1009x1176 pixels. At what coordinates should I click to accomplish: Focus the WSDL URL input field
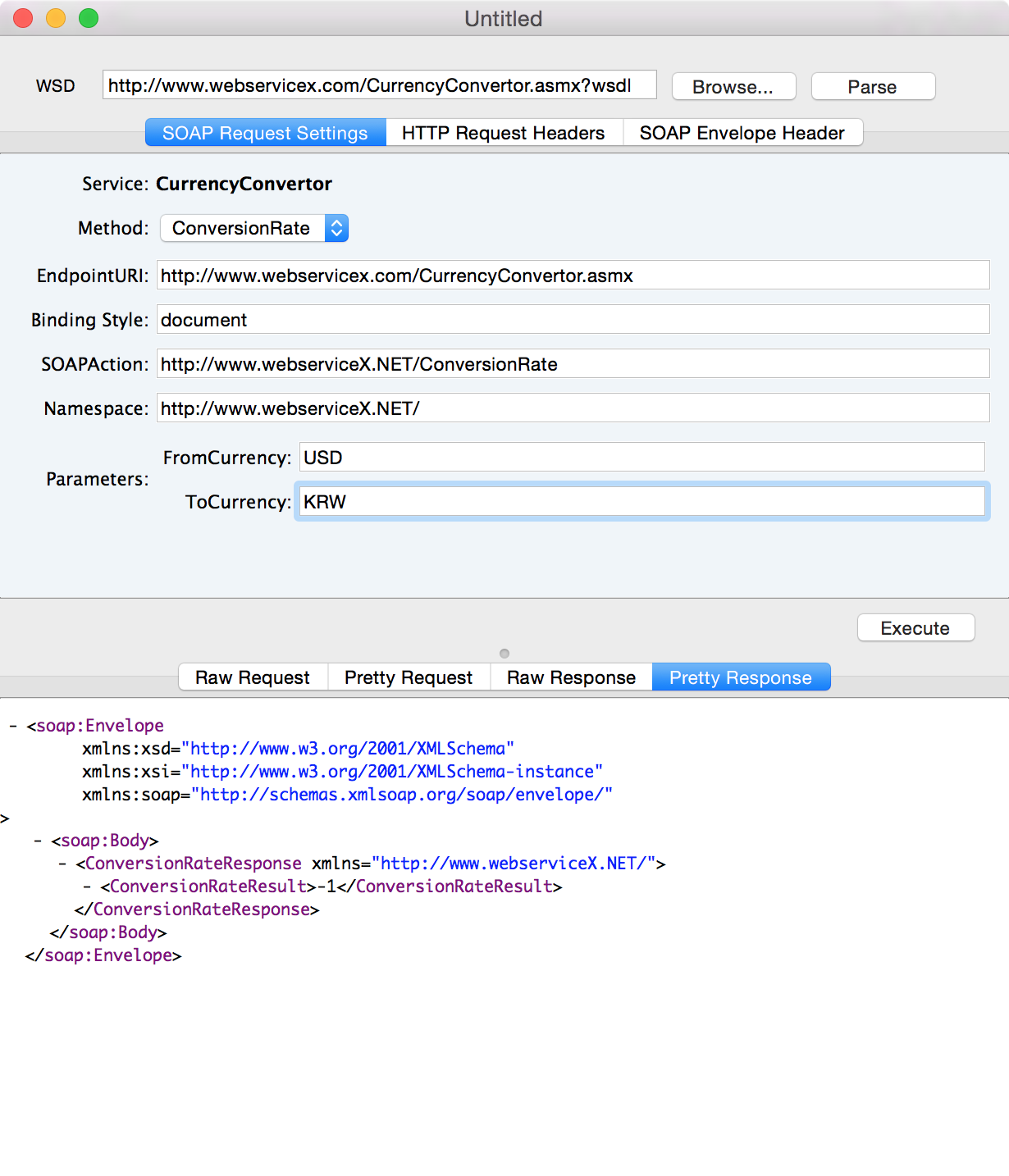coord(379,84)
